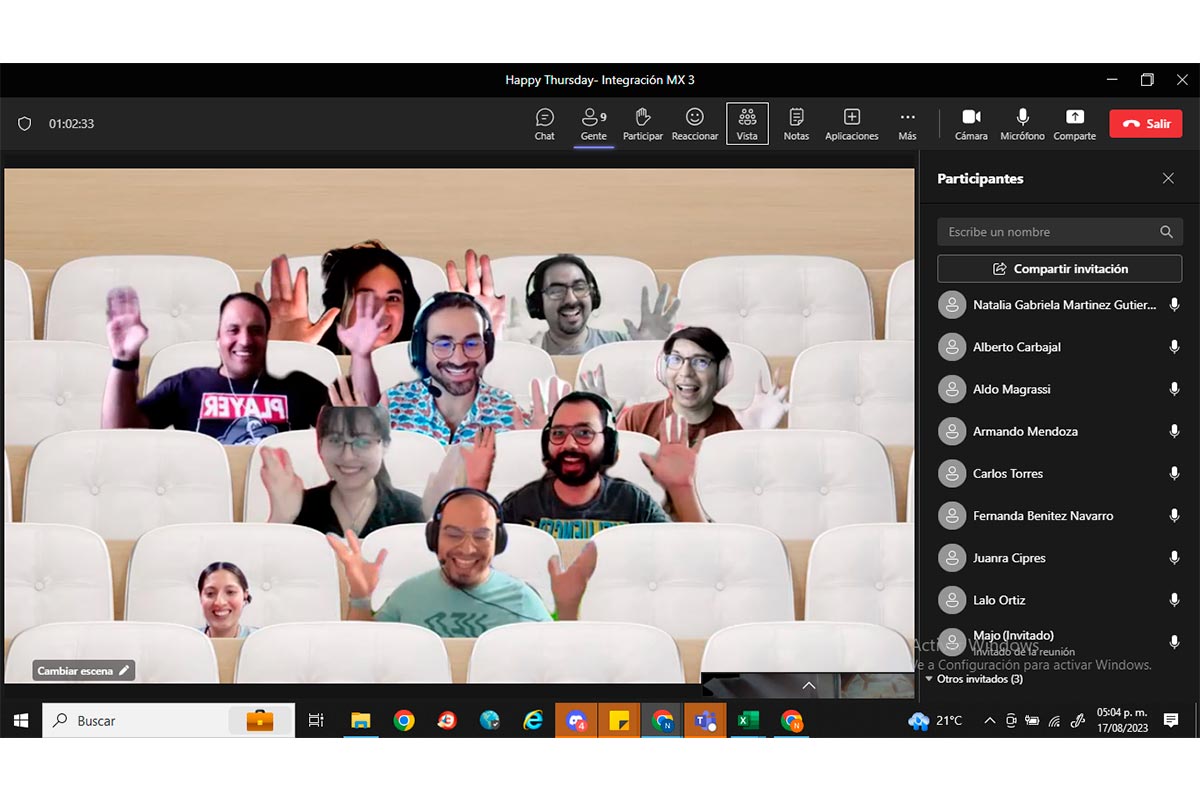
Task: Leave the meeting with Salir
Action: [1146, 124]
